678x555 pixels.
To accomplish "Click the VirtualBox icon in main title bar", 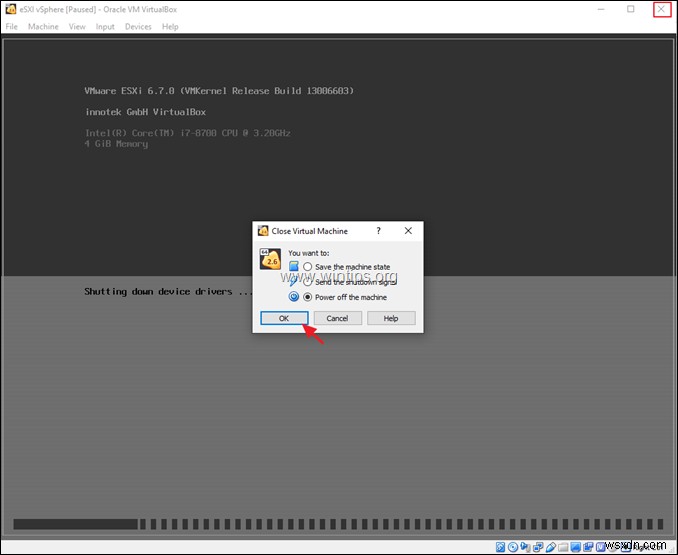I will 11,9.
